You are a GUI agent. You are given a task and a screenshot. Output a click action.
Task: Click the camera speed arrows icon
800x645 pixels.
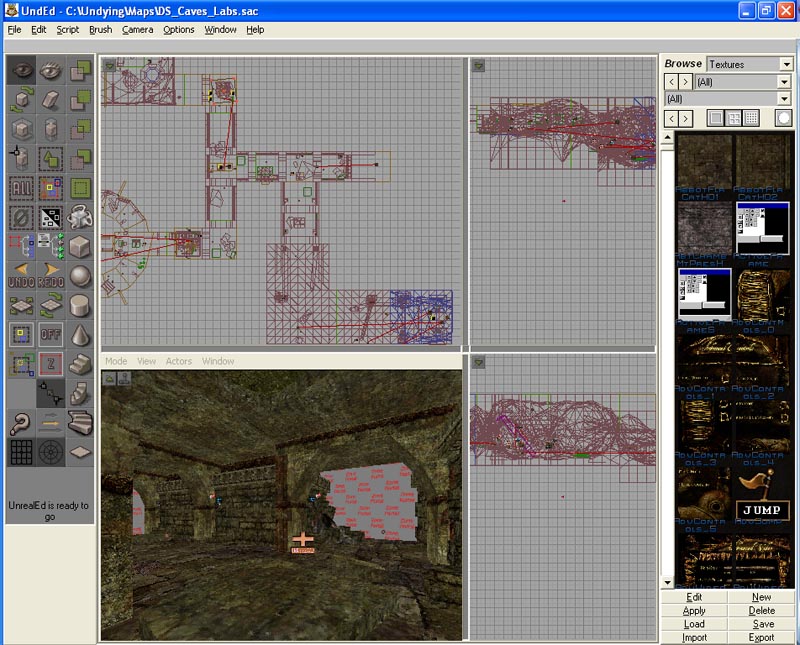(51, 423)
